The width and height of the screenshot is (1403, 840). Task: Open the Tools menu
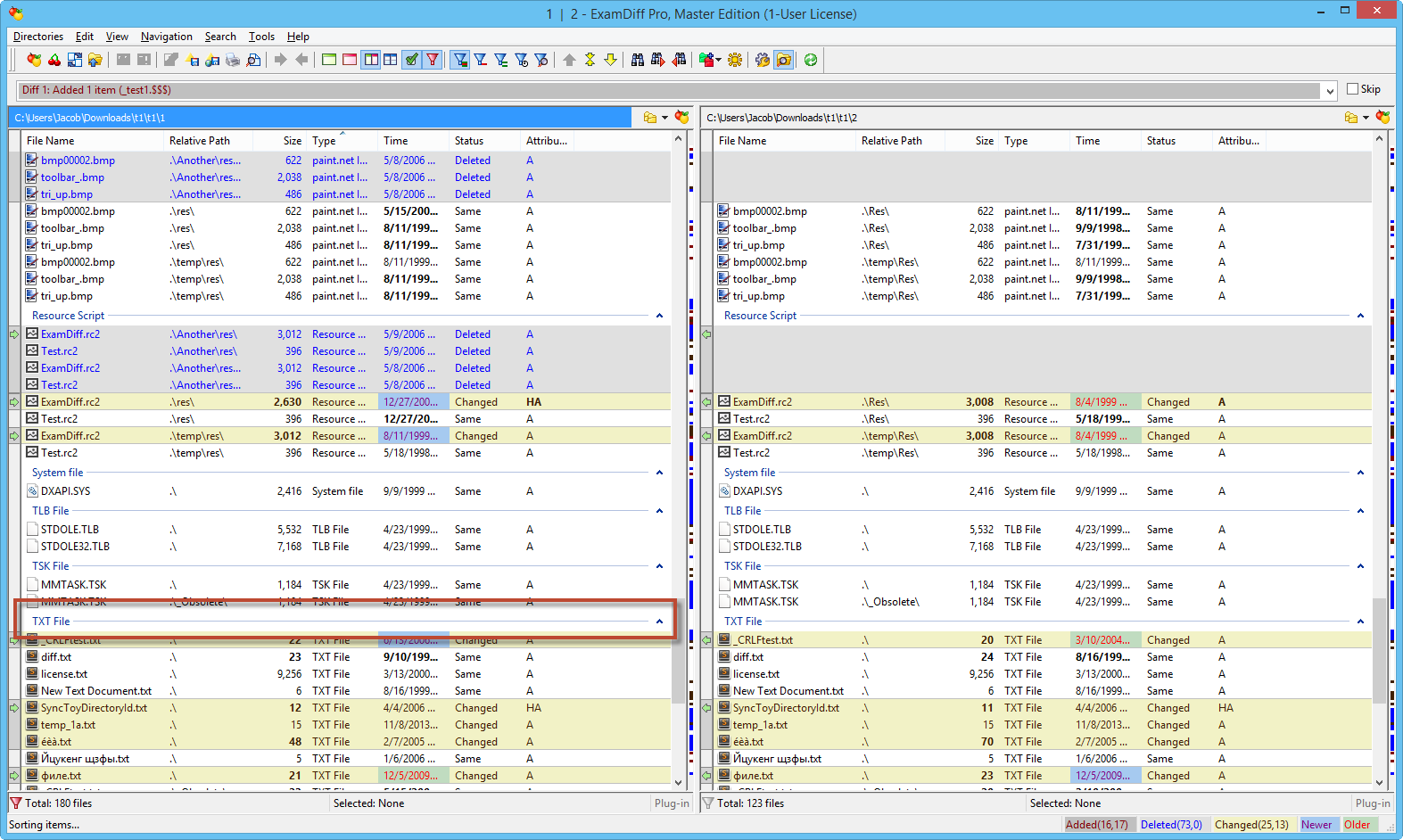coord(261,37)
